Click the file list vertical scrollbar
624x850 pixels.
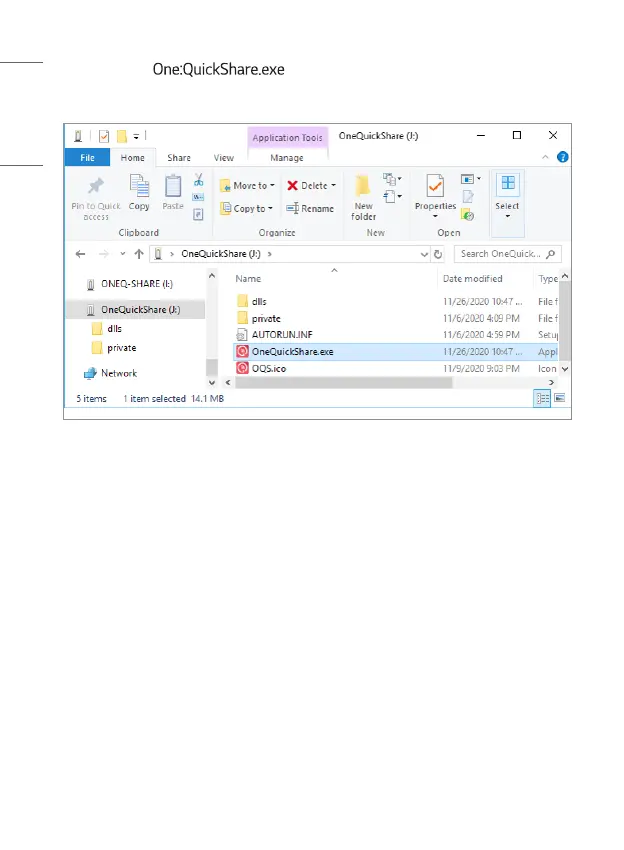click(564, 322)
